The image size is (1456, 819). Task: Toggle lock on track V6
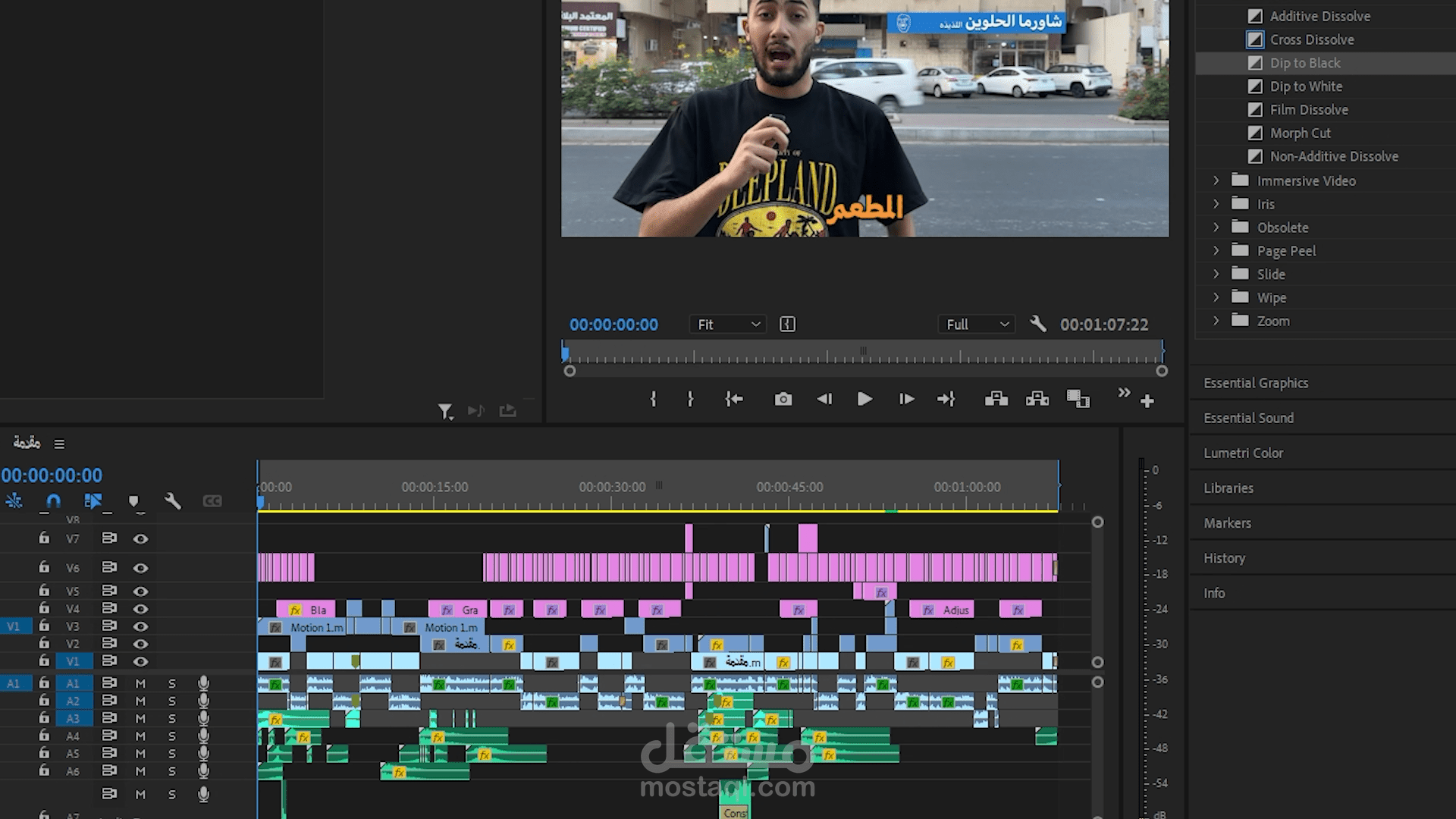coord(44,567)
